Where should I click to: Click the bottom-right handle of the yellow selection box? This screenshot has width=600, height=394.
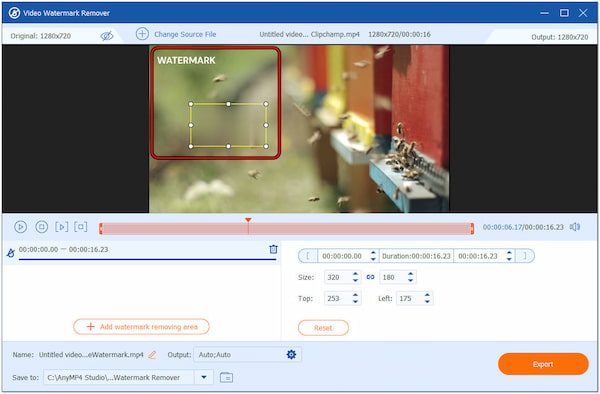266,146
